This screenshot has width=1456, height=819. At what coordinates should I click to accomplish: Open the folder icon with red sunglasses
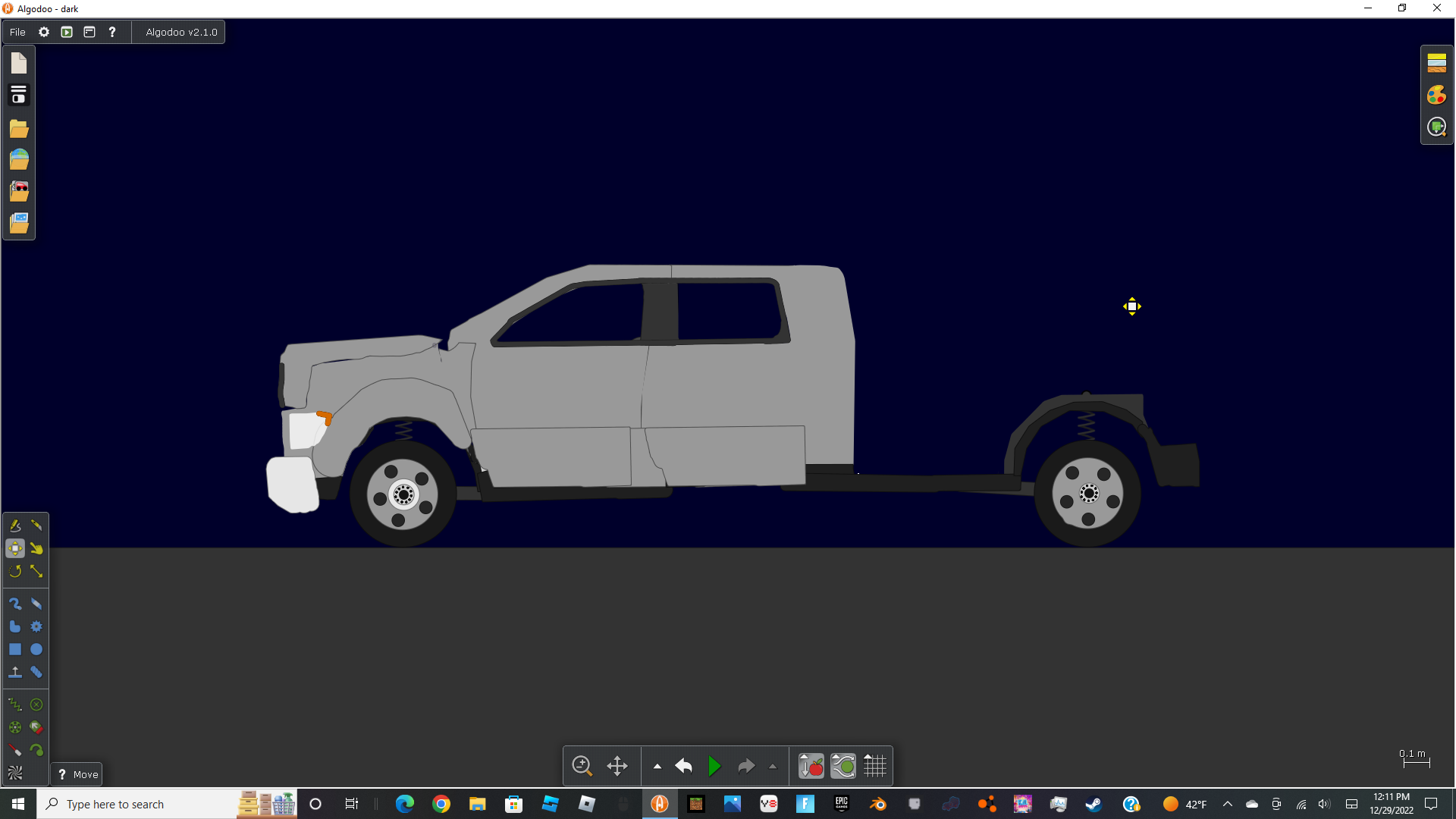(x=19, y=191)
